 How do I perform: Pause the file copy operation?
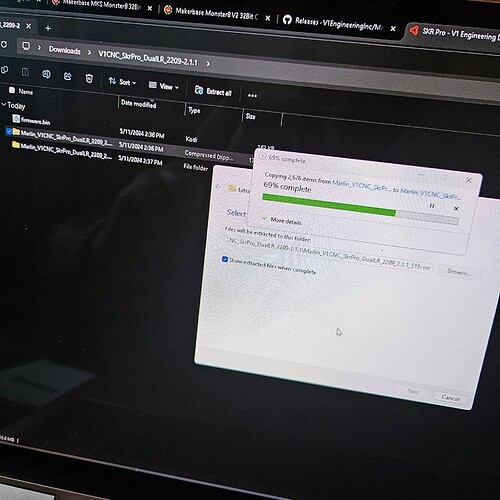432,206
